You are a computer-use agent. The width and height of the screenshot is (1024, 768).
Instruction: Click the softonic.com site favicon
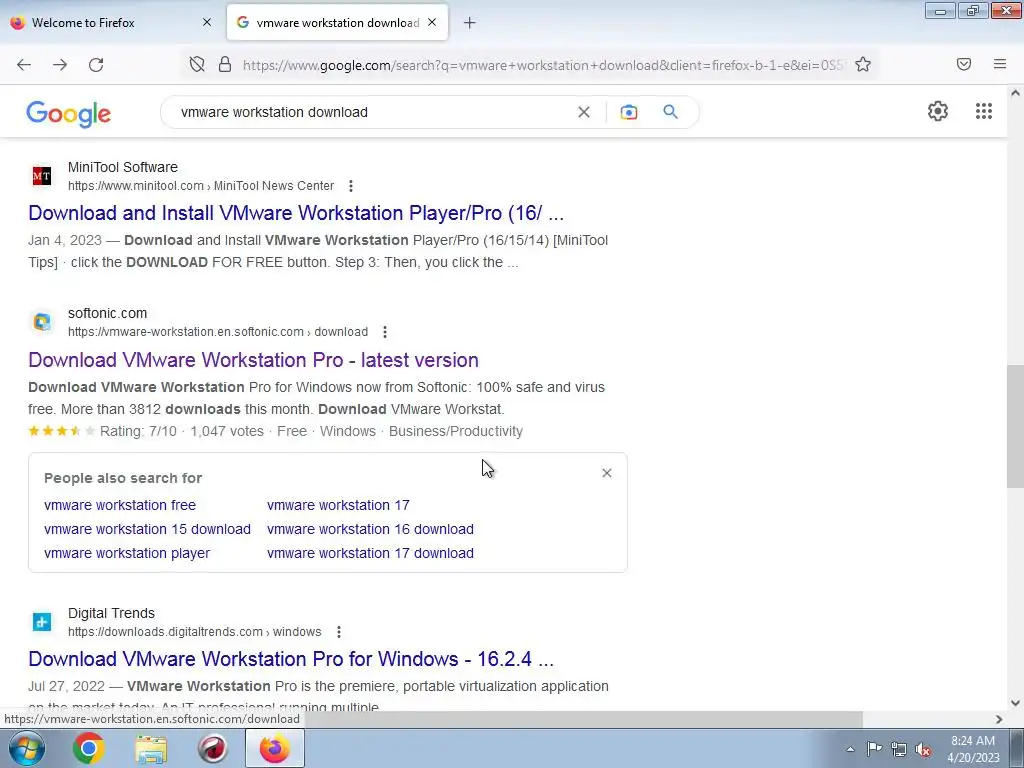point(42,322)
